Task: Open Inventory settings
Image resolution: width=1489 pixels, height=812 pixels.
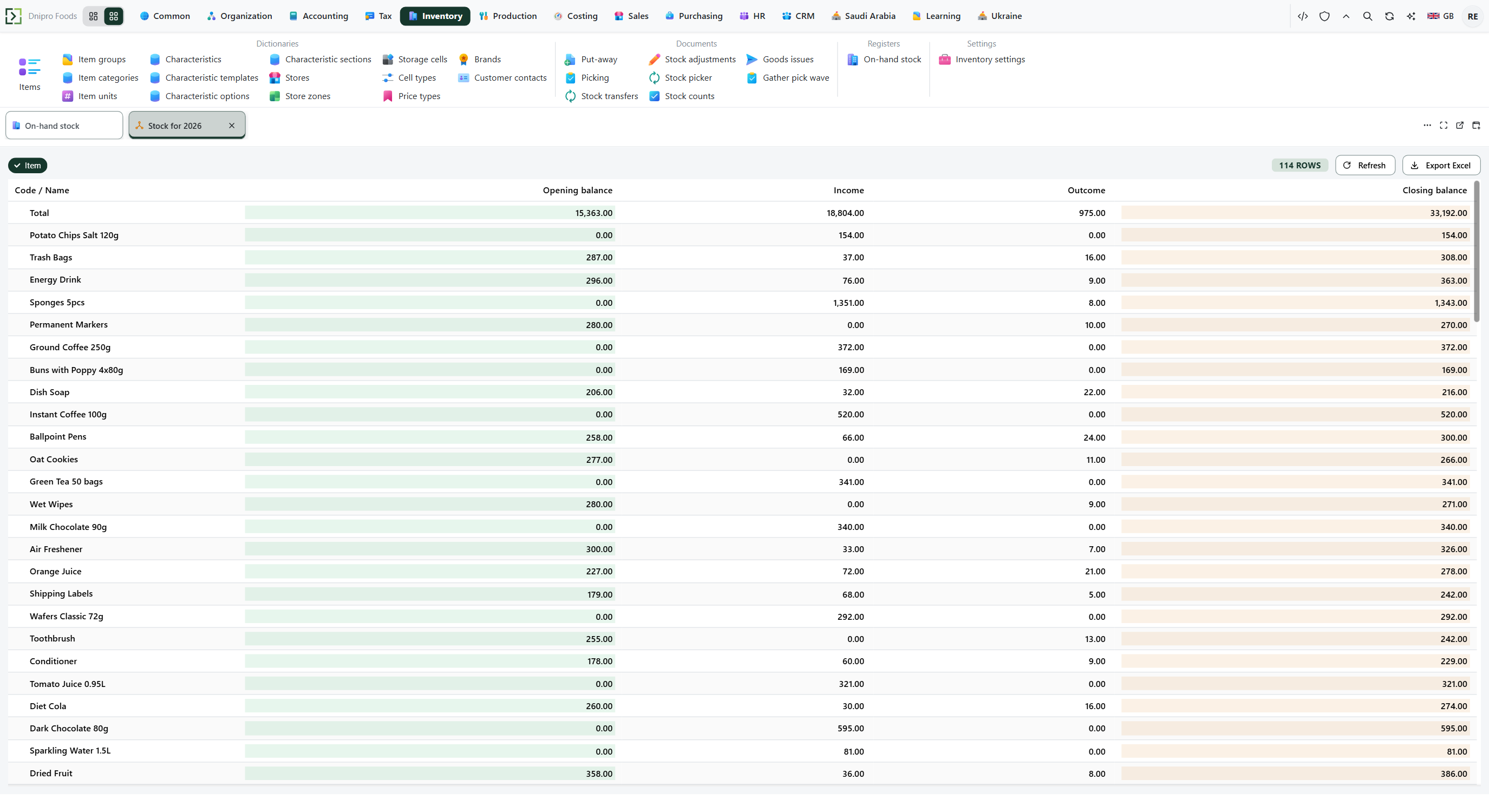Action: coord(982,60)
